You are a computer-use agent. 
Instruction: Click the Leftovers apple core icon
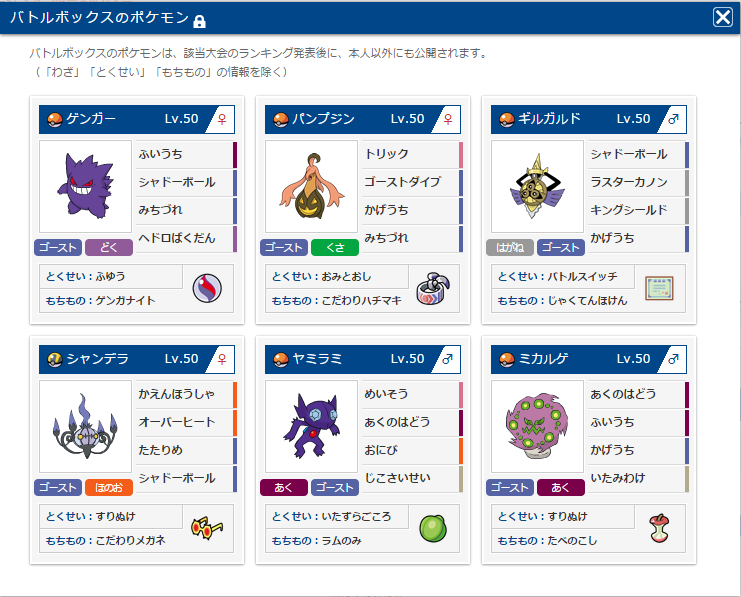(x=659, y=528)
